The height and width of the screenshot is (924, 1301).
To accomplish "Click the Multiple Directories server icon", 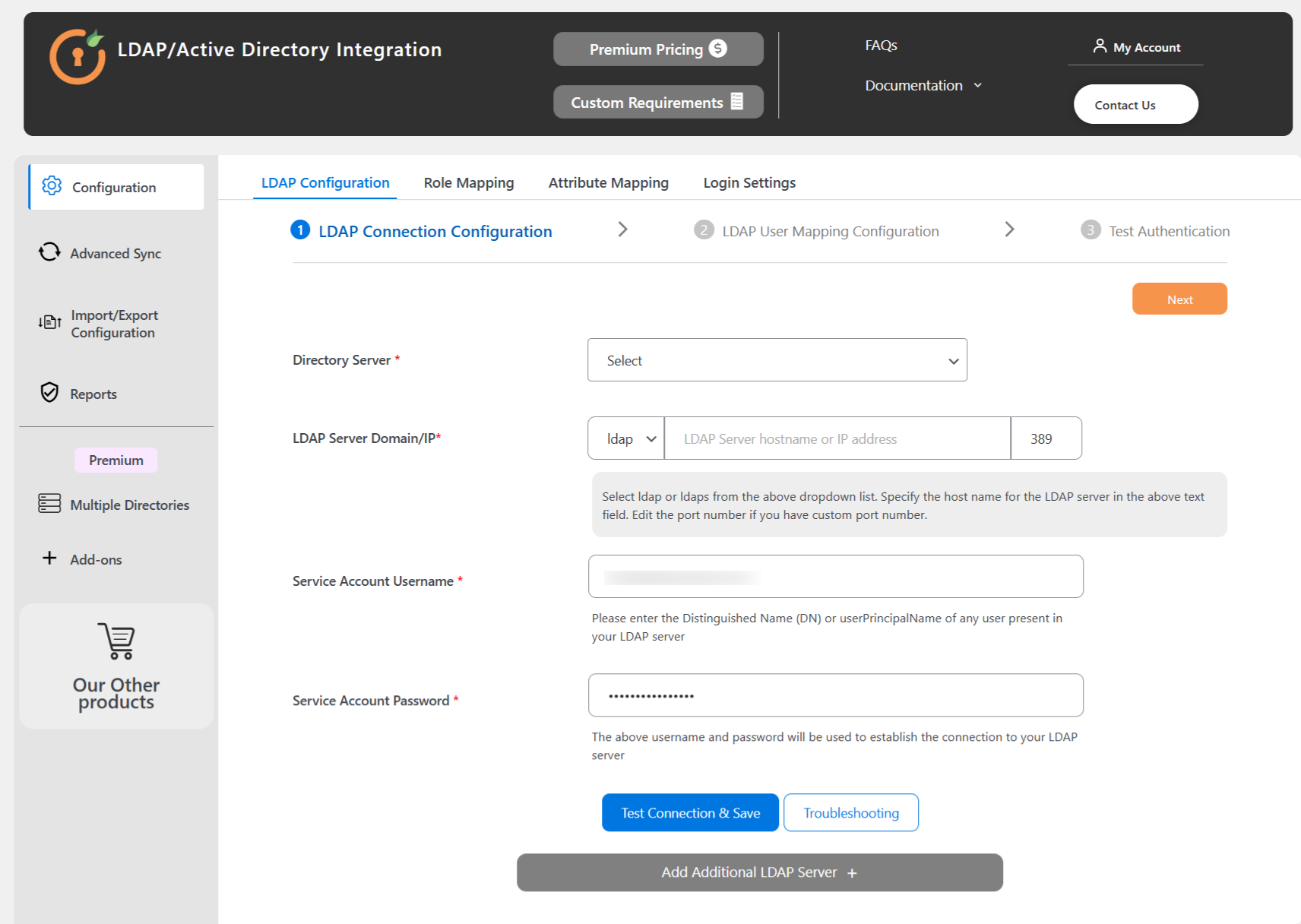I will [49, 504].
